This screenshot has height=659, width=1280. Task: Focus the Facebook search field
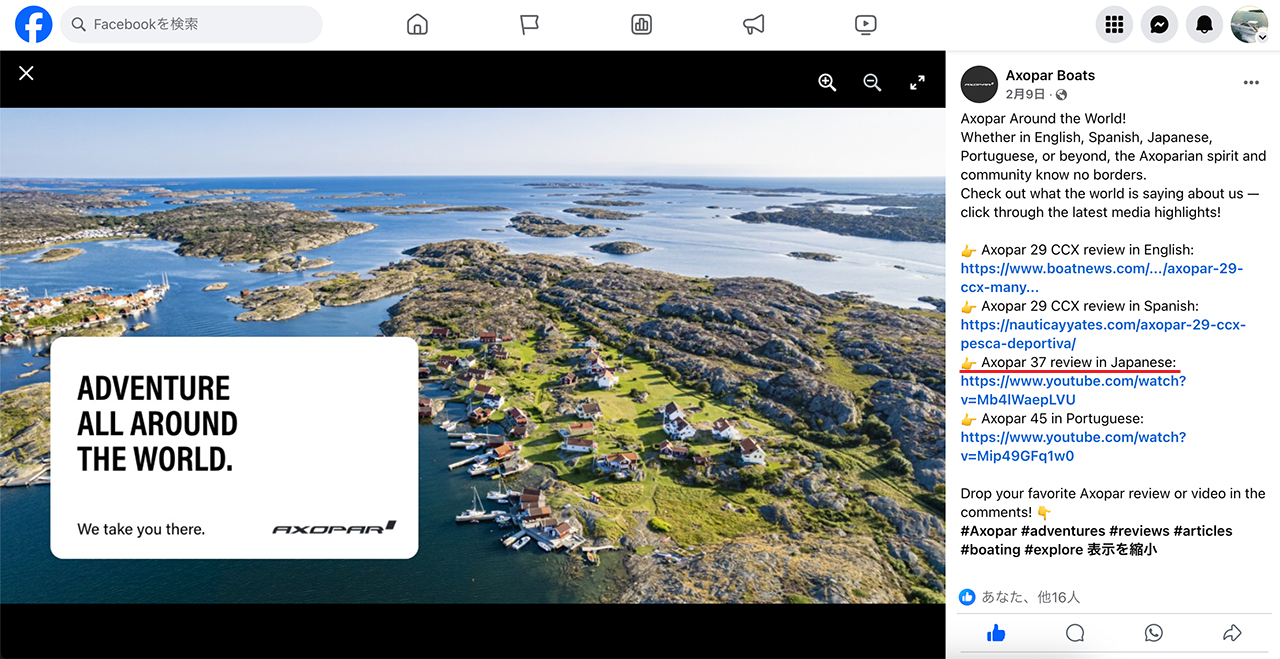click(192, 25)
